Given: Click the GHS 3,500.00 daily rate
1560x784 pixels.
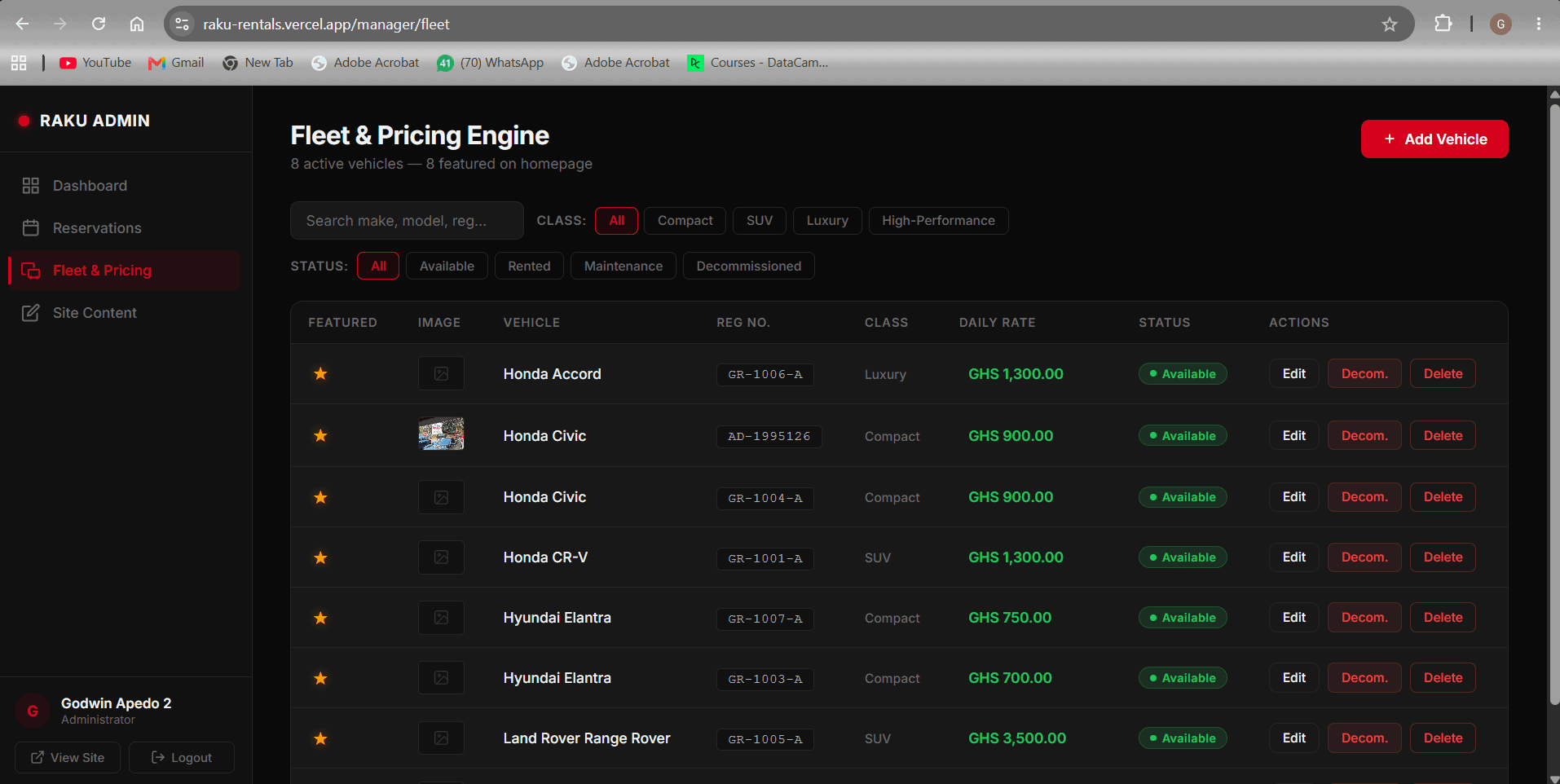Looking at the screenshot, I should 1017,738.
